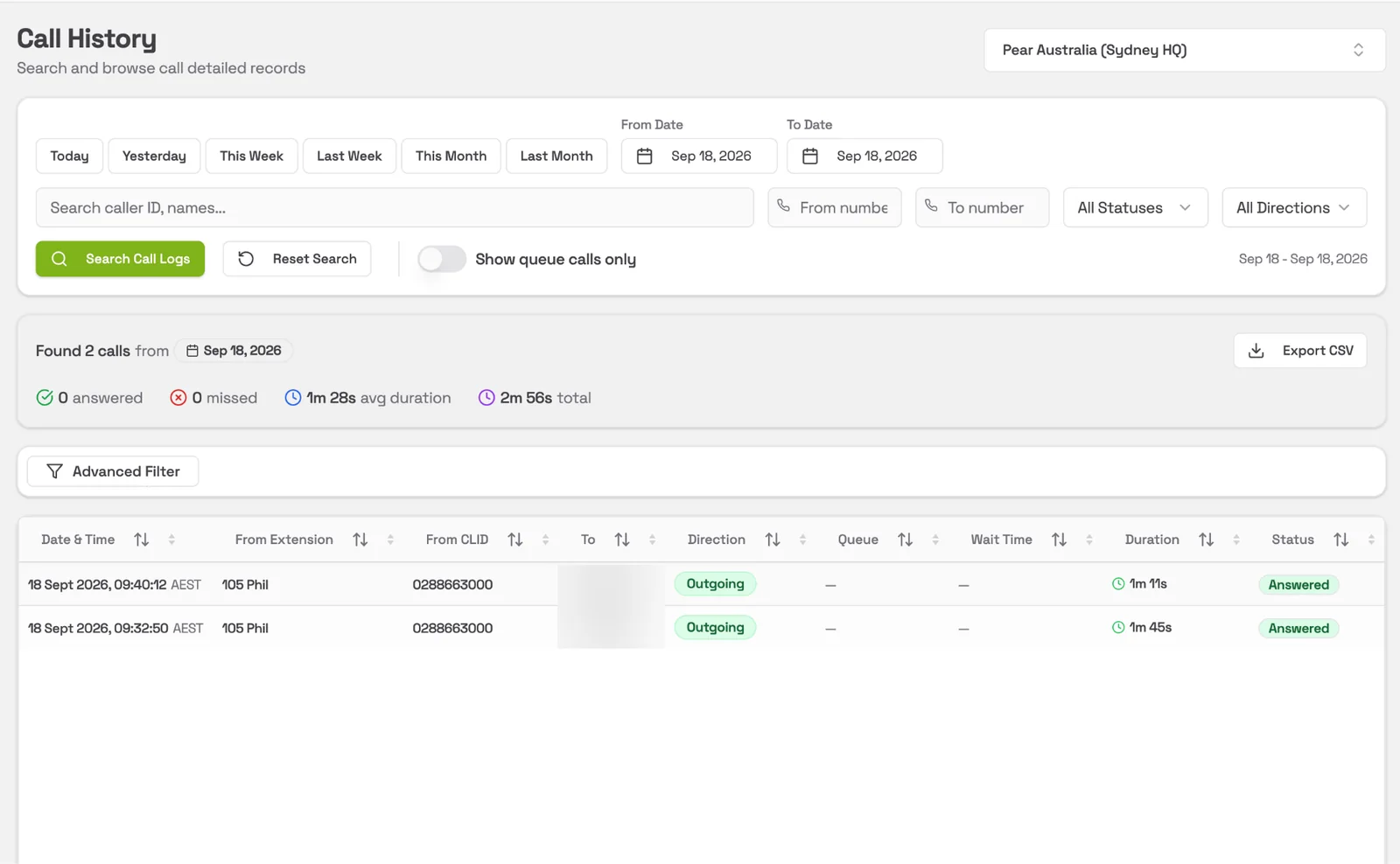This screenshot has width=1400, height=864.
Task: Click the Export CSV download icon
Action: (x=1256, y=351)
